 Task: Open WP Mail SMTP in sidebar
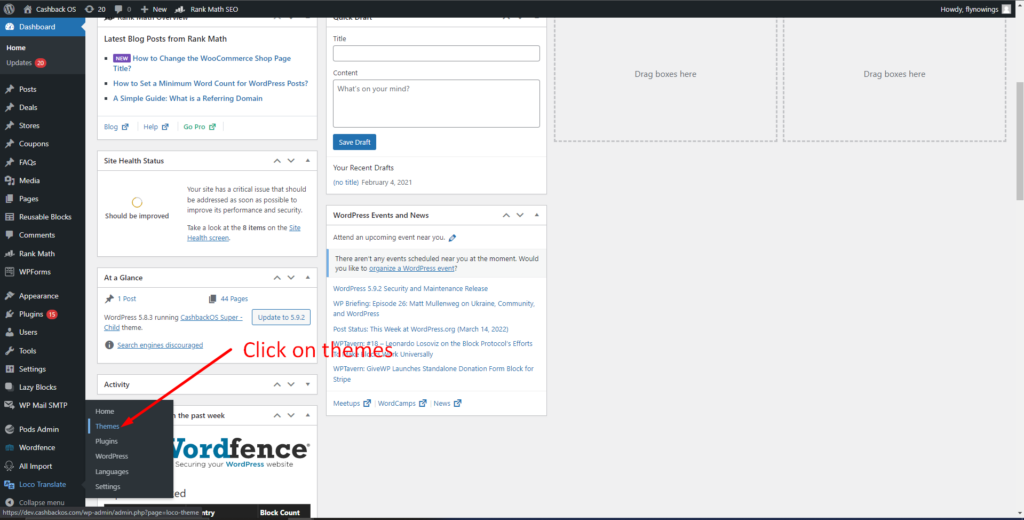(x=42, y=406)
